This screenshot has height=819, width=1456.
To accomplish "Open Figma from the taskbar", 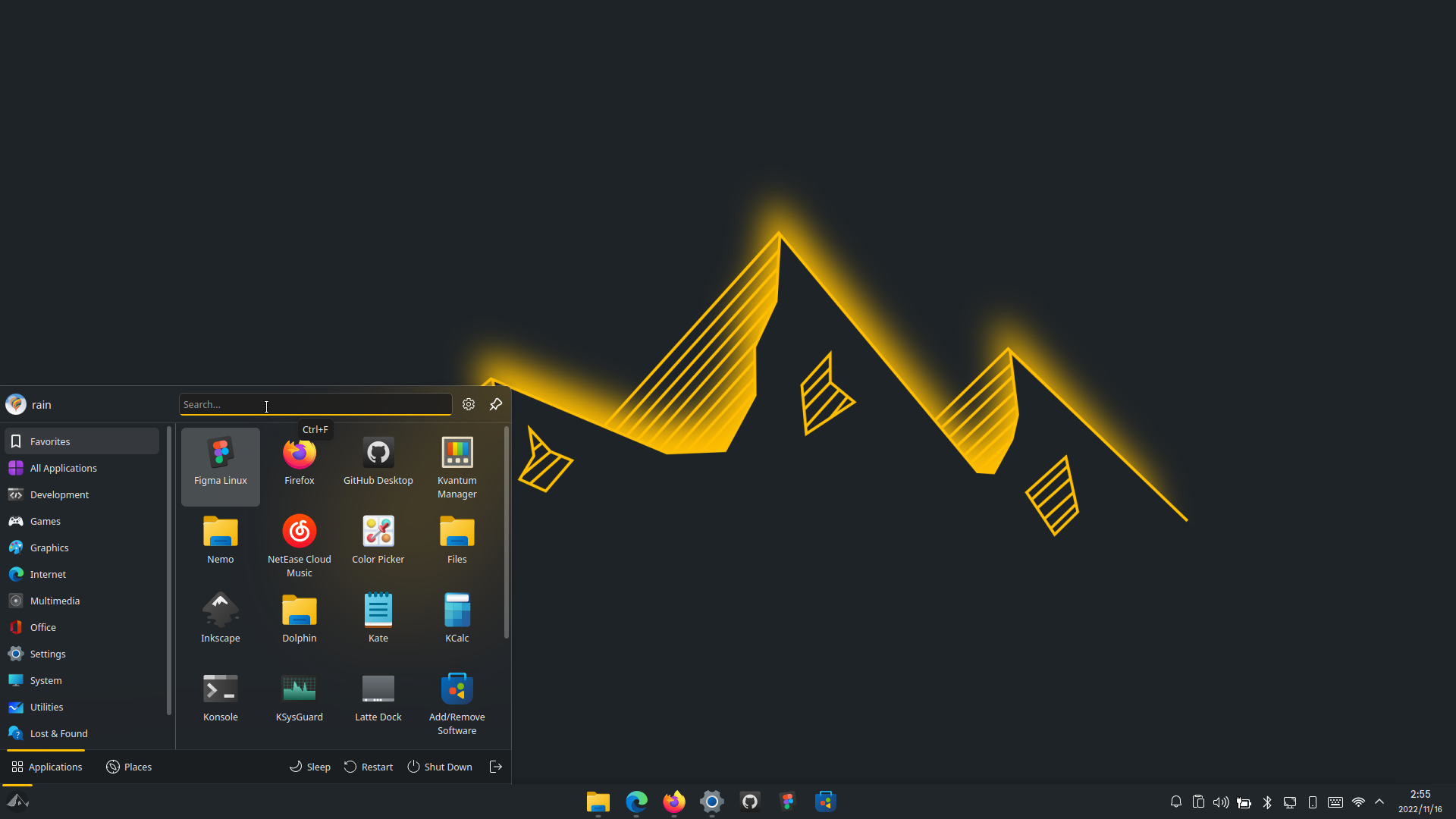I will point(788,802).
